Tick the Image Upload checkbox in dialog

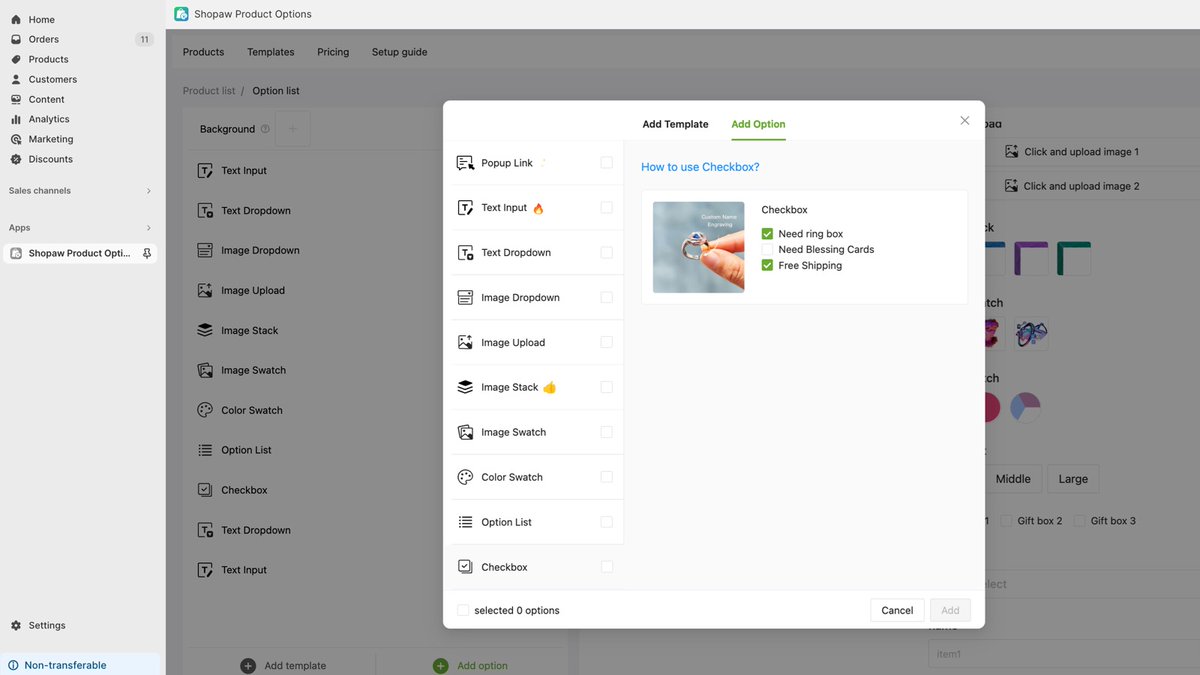point(607,342)
